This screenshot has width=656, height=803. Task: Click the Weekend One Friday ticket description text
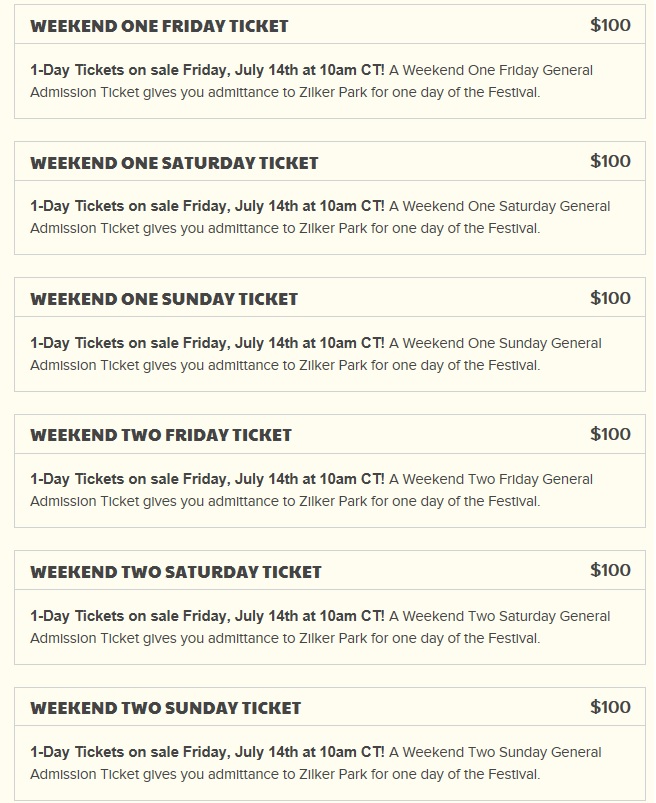[311, 81]
